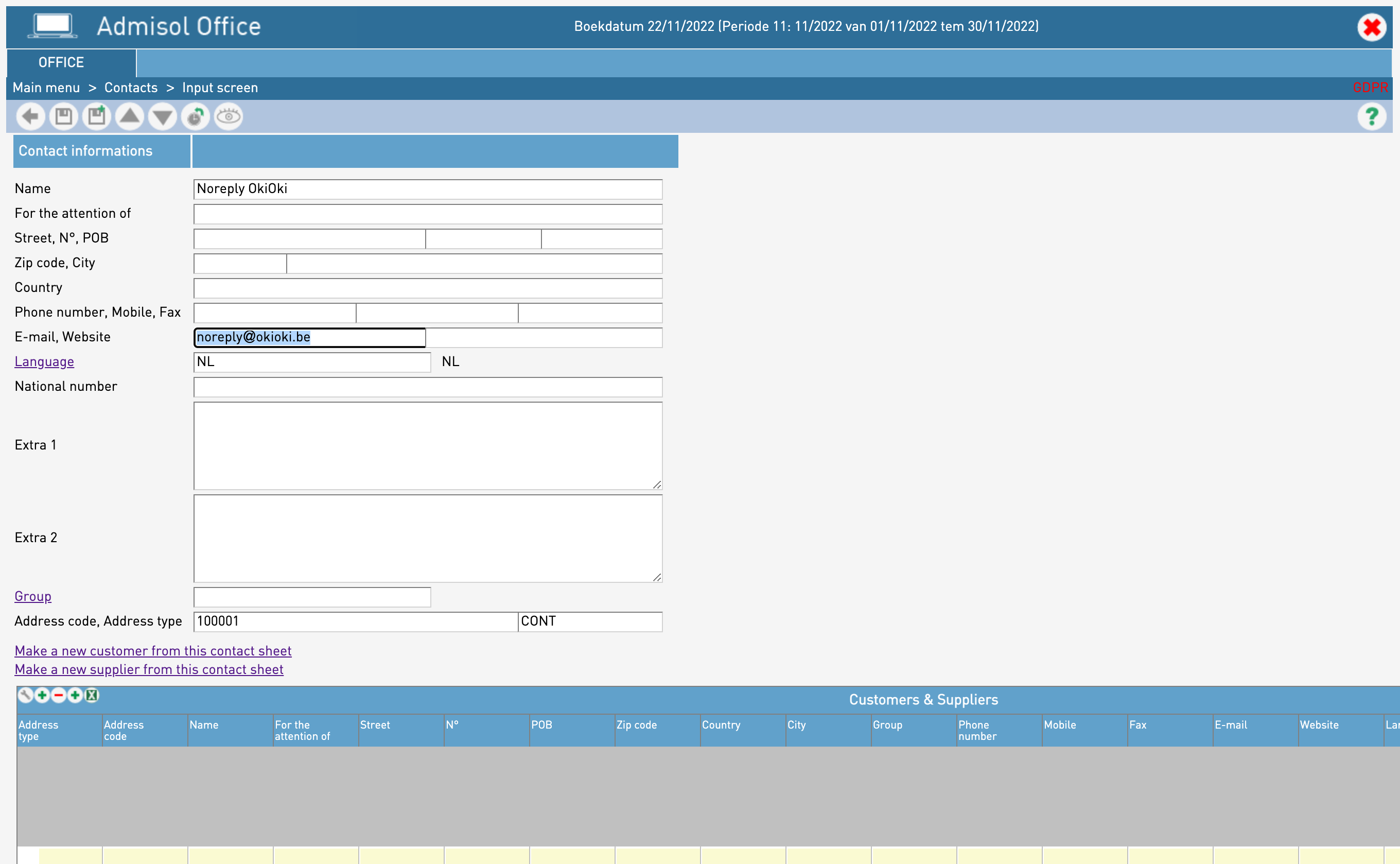
Task: Click the Zip code input field
Action: [240, 264]
